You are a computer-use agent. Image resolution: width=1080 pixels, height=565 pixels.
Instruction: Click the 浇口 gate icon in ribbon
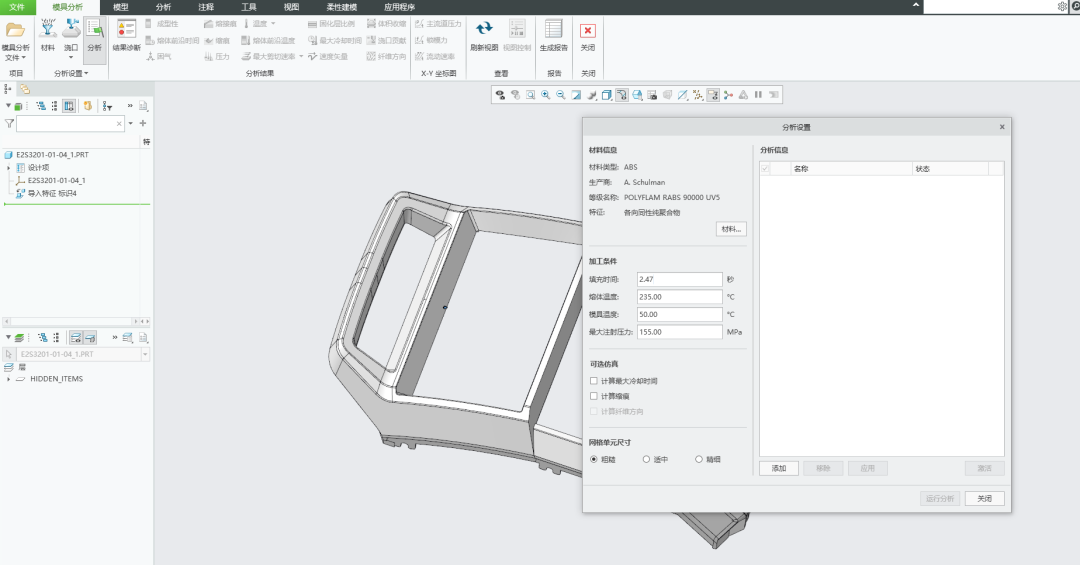click(x=71, y=29)
